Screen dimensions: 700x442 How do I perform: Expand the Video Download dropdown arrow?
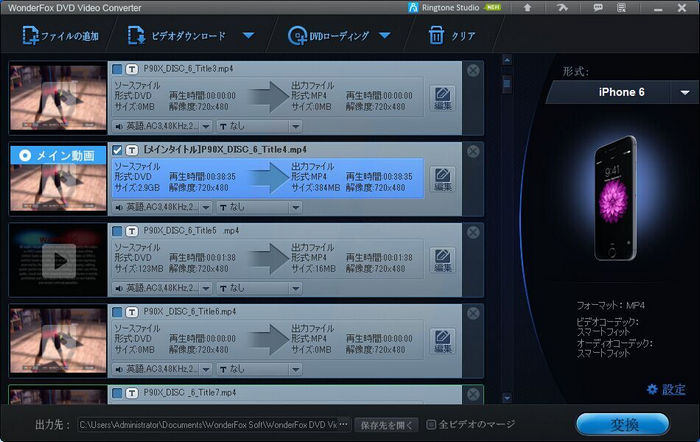click(x=249, y=35)
